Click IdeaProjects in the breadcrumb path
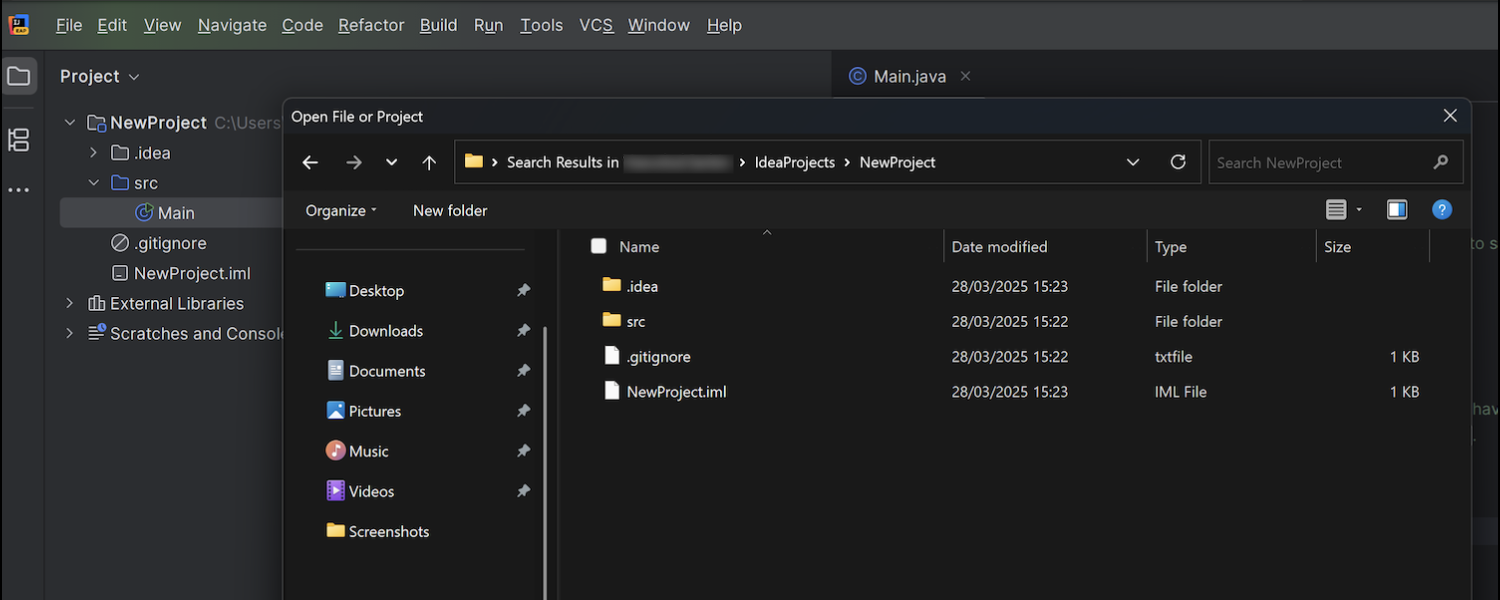The width and height of the screenshot is (1500, 600). pos(794,162)
